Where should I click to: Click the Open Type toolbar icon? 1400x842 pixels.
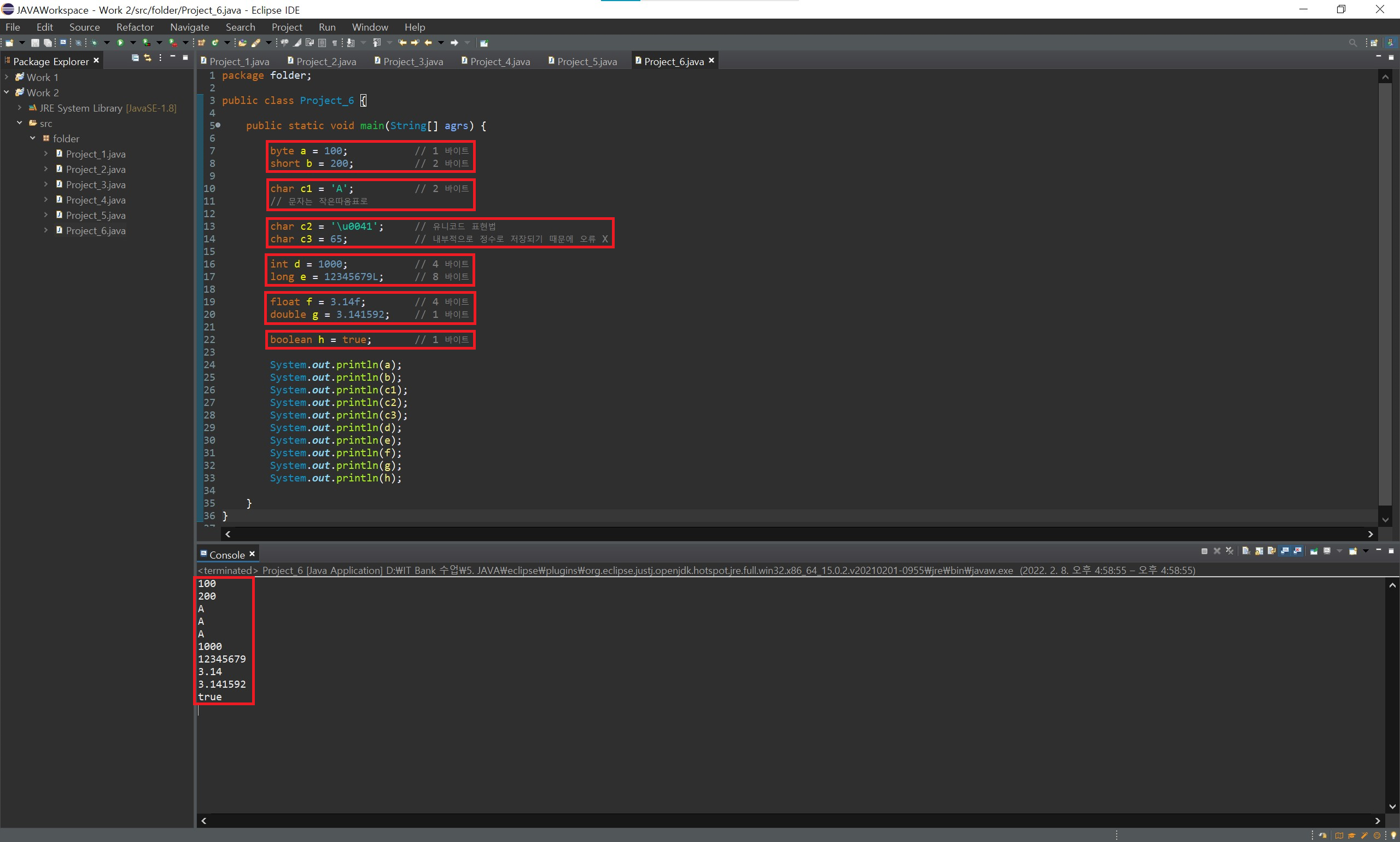coord(243,43)
